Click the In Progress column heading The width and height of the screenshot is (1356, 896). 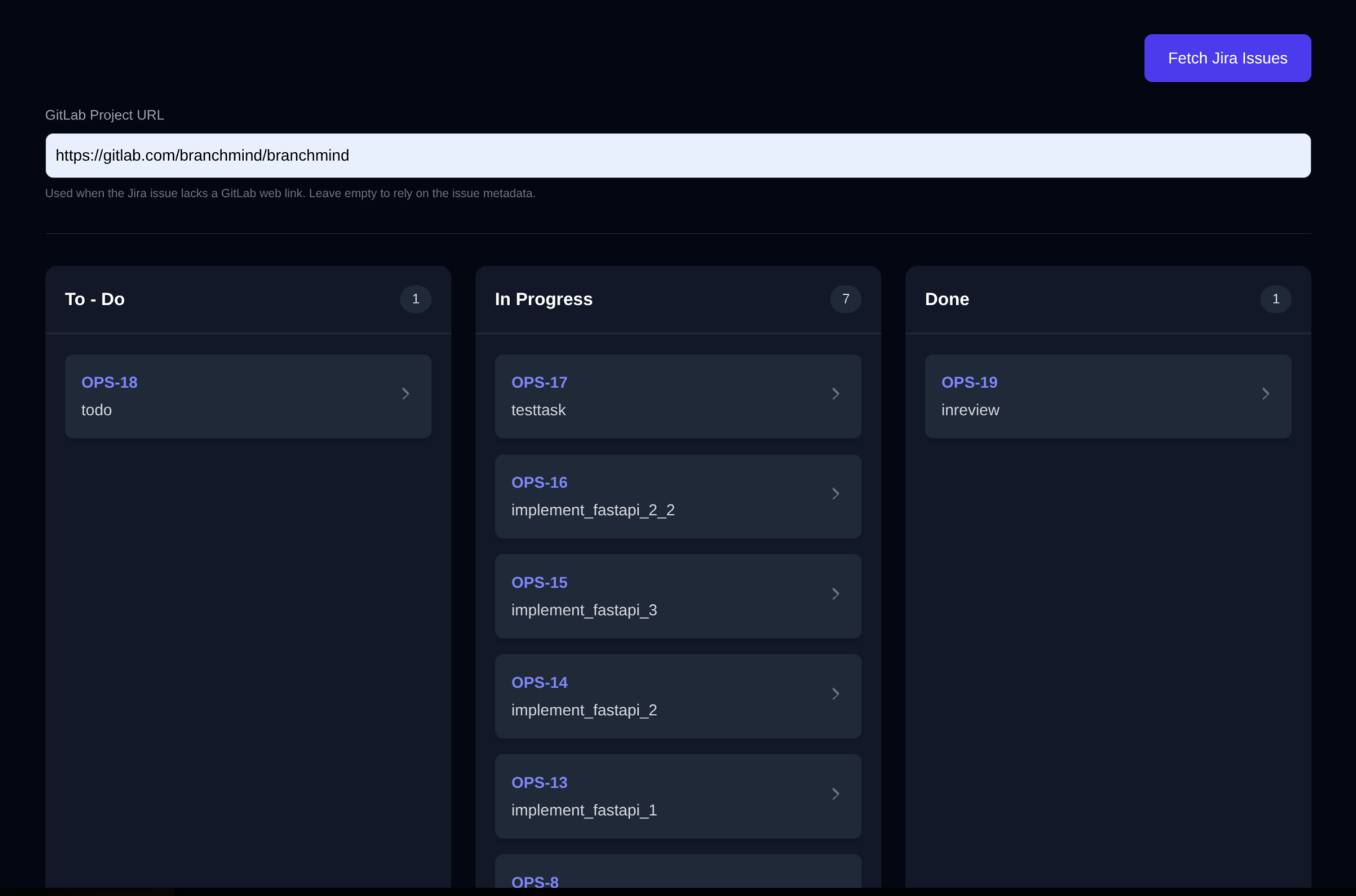[x=543, y=299]
